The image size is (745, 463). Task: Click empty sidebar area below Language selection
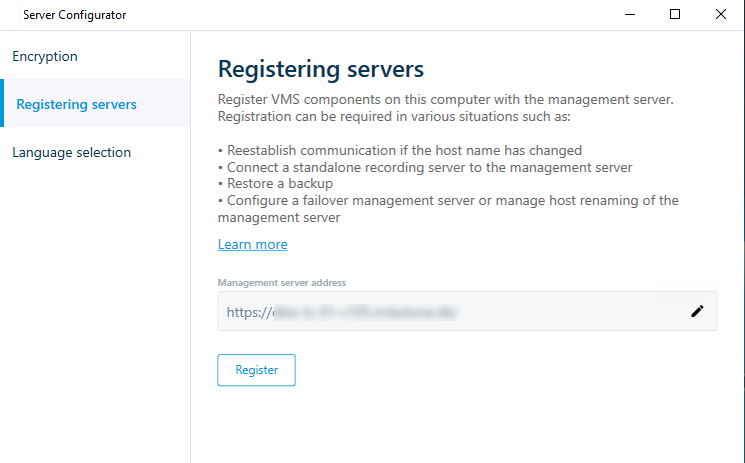(x=95, y=320)
